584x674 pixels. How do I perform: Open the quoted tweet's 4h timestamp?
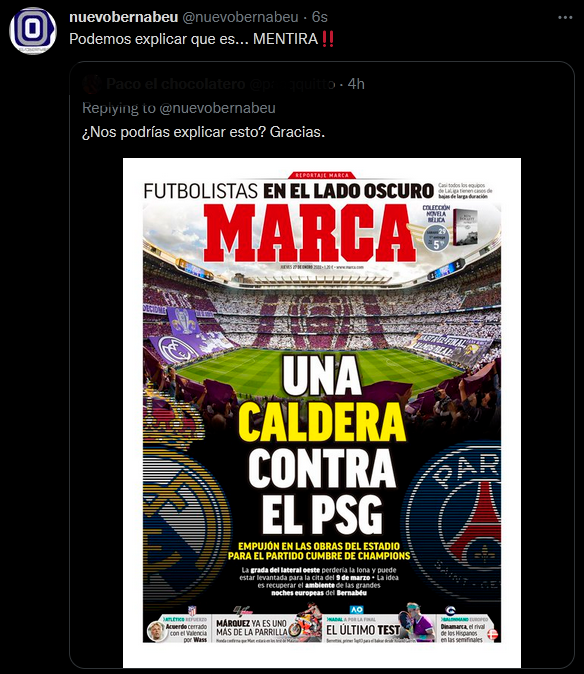coord(356,84)
